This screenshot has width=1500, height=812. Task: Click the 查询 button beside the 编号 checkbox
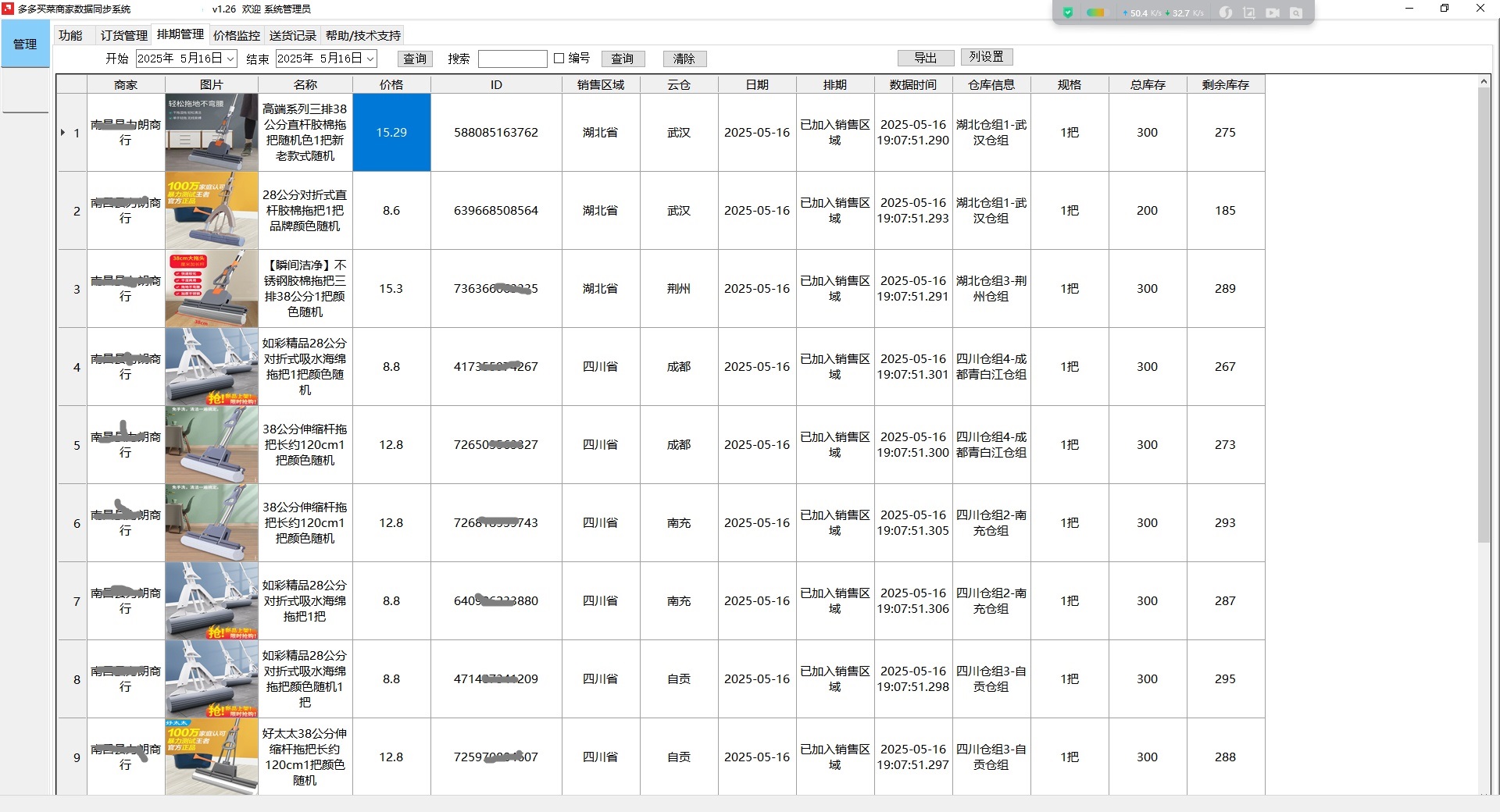click(x=623, y=59)
